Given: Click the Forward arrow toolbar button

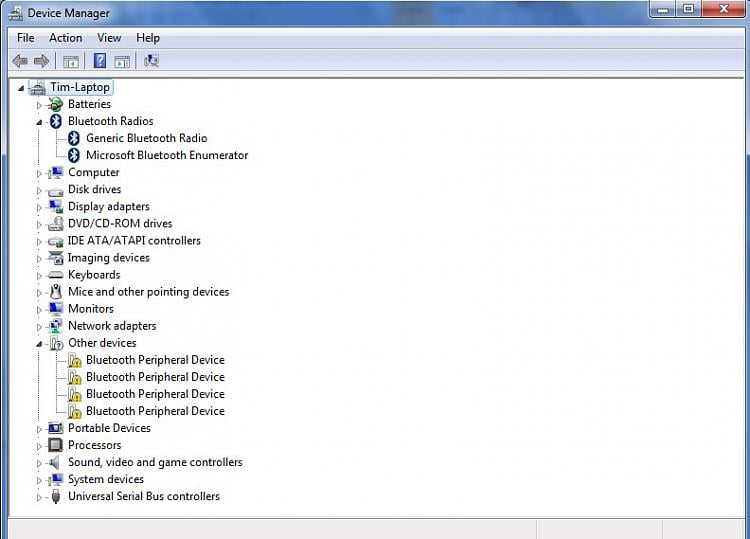Looking at the screenshot, I should point(41,61).
